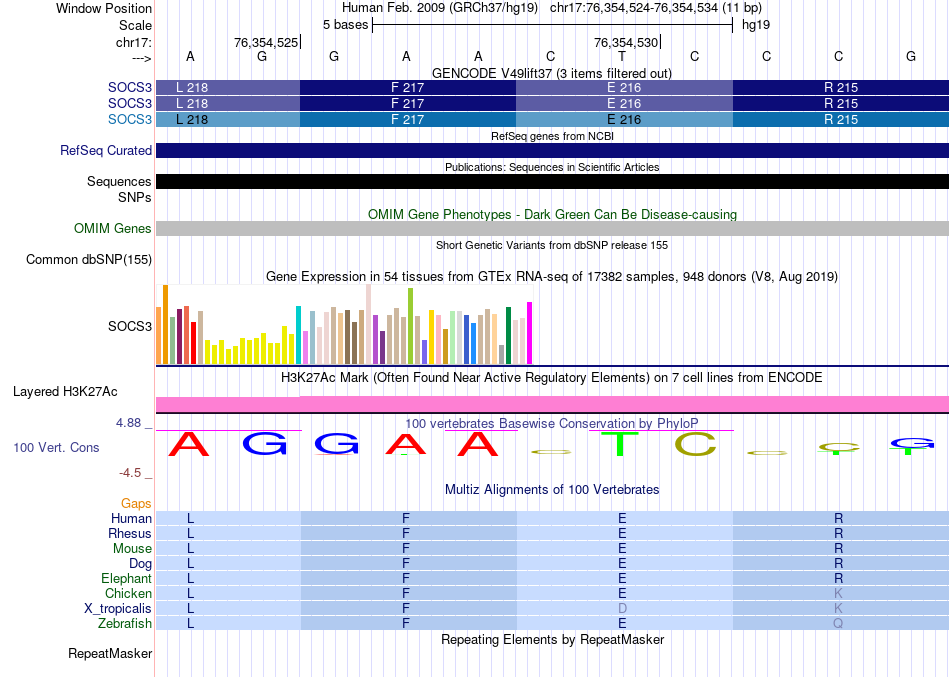This screenshot has height=677, width=950.
Task: Click the T base in the sequence row
Action: [x=622, y=56]
